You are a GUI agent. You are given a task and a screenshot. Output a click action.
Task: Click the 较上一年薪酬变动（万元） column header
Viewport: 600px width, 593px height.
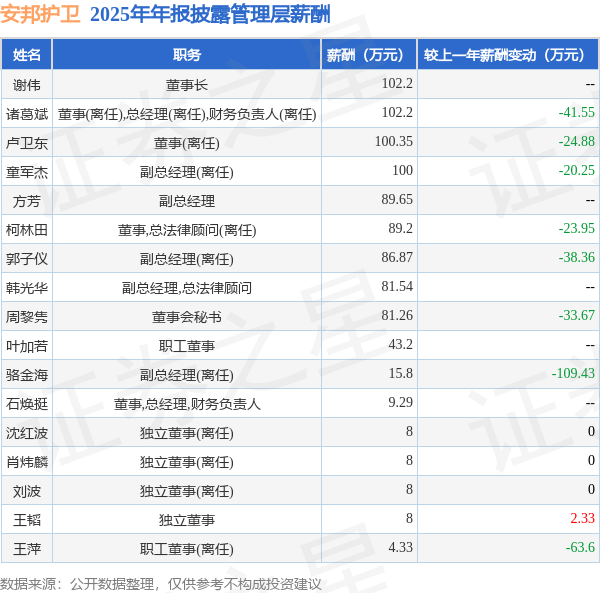508,55
